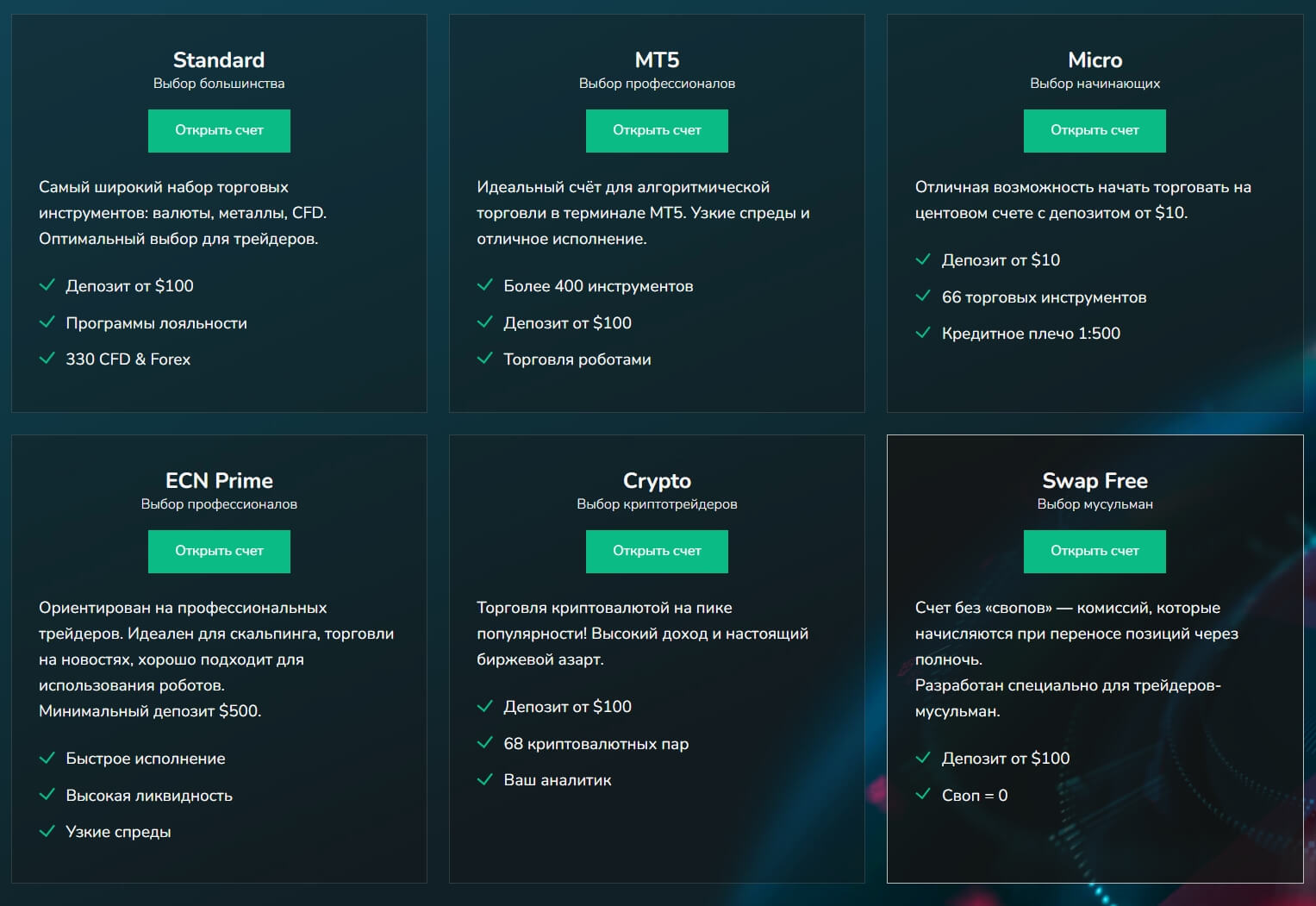Open account button under Crypto card
This screenshot has width=1316, height=906.
[657, 552]
